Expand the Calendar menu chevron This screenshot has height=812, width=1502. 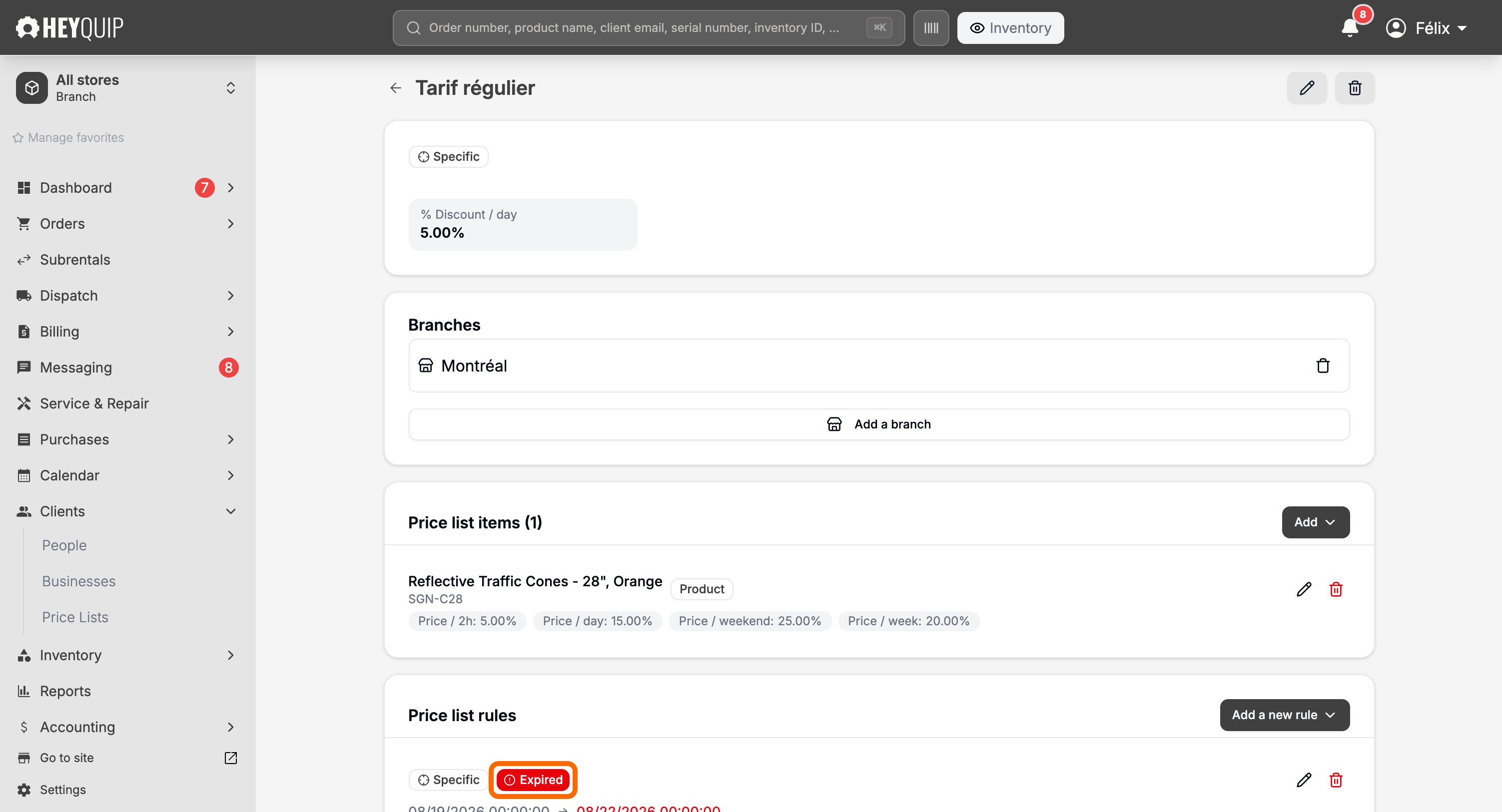(231, 475)
